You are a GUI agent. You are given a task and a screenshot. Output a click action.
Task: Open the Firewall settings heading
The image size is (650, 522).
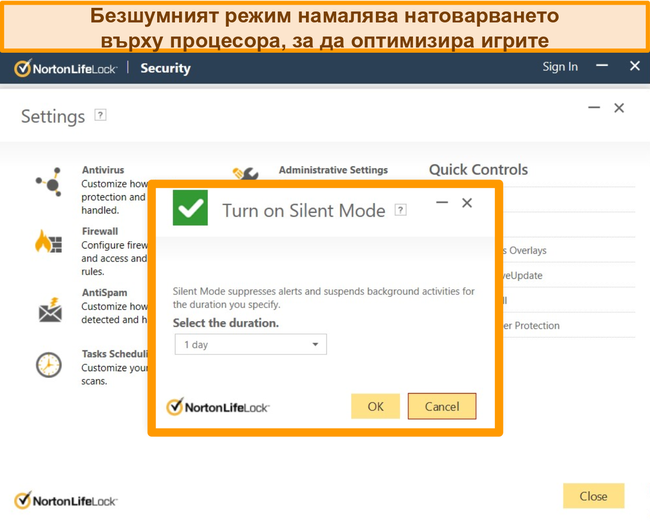pos(100,231)
